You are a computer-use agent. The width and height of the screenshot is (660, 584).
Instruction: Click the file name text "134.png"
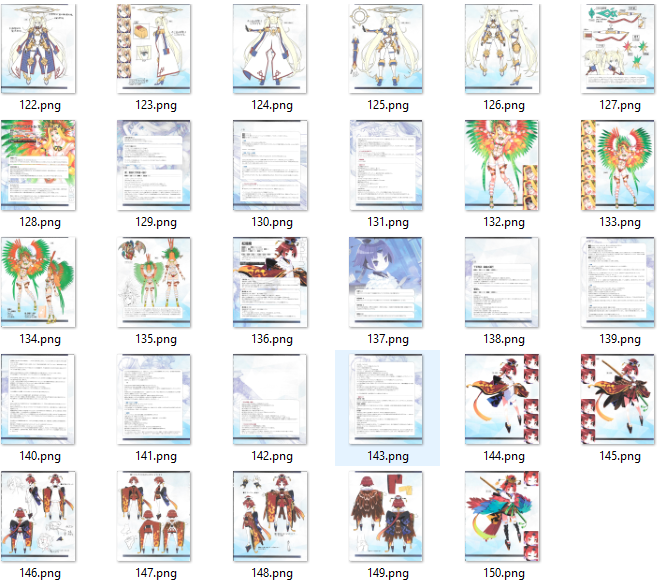click(40, 339)
